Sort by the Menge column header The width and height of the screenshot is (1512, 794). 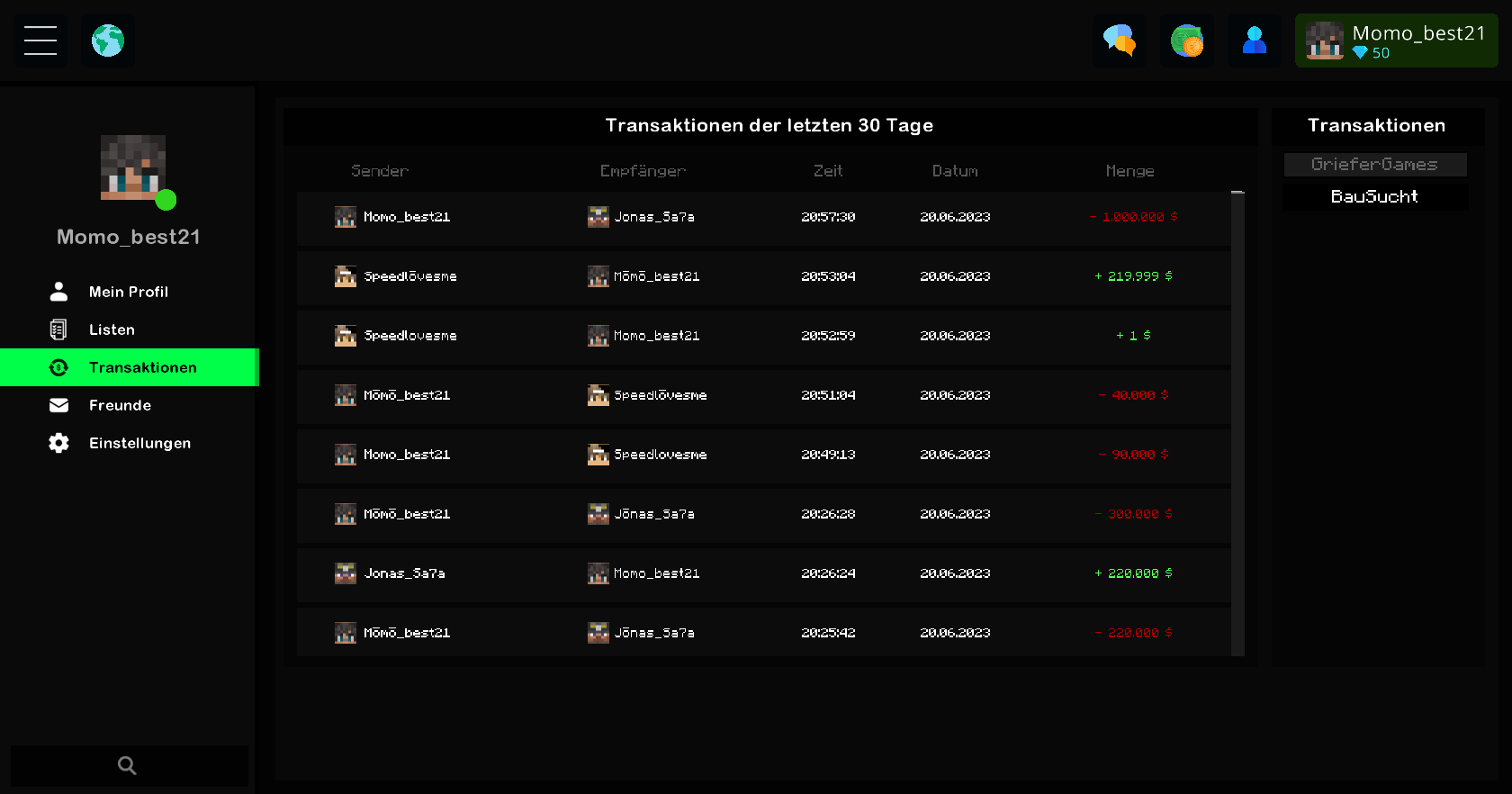point(1130,171)
